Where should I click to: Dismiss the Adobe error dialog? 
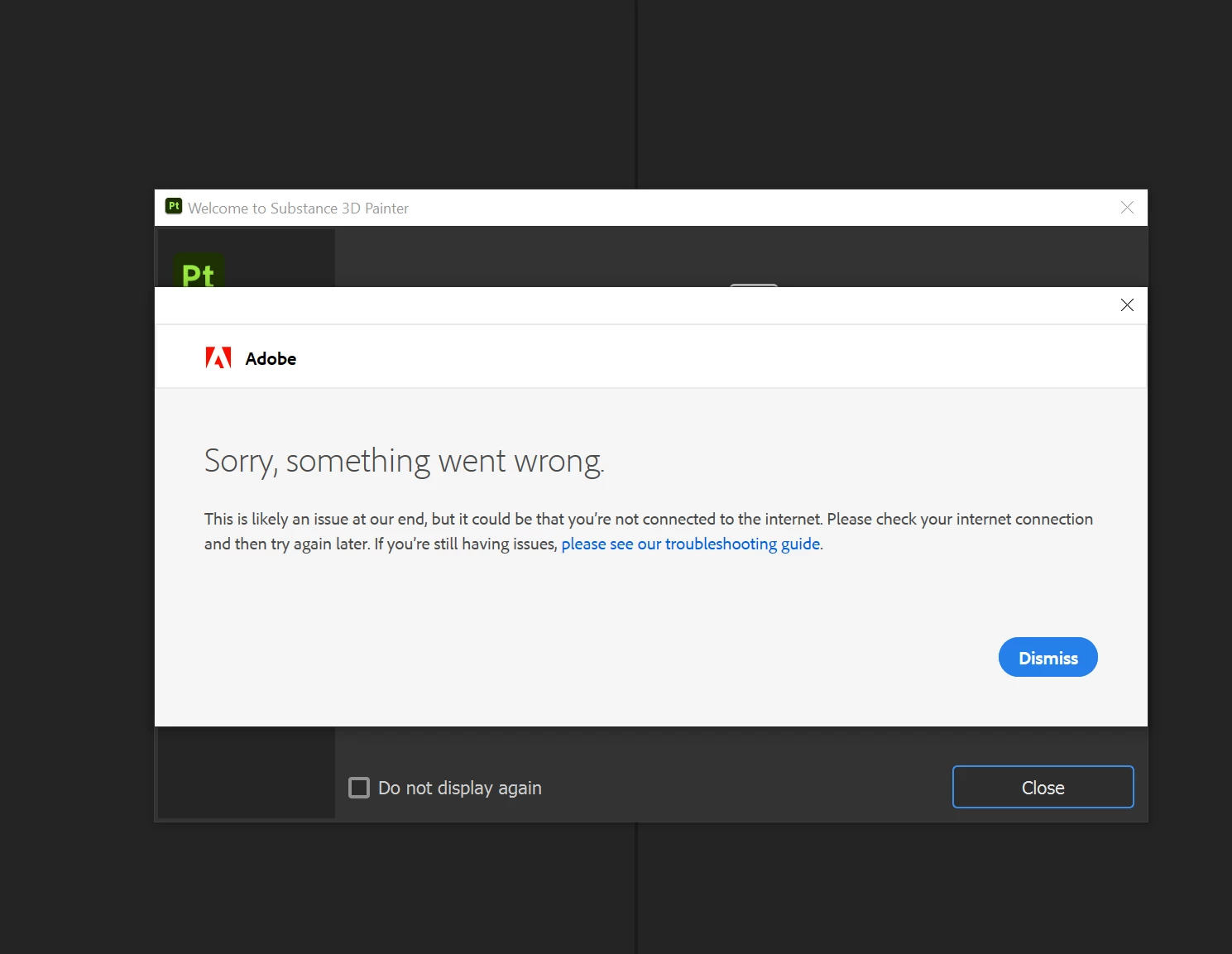click(x=1047, y=657)
